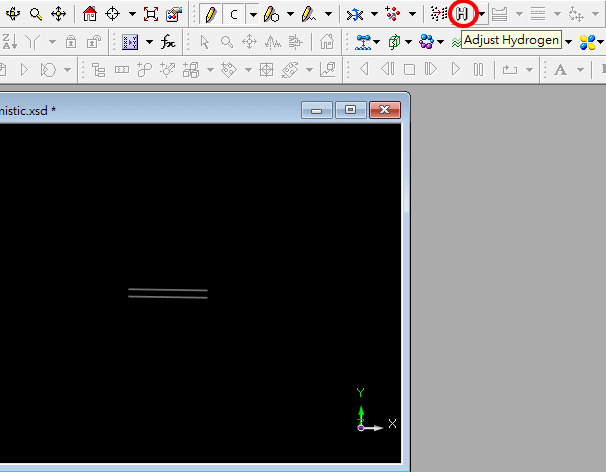
Task: Click the Sketch Ring tool
Action: [x=271, y=15]
